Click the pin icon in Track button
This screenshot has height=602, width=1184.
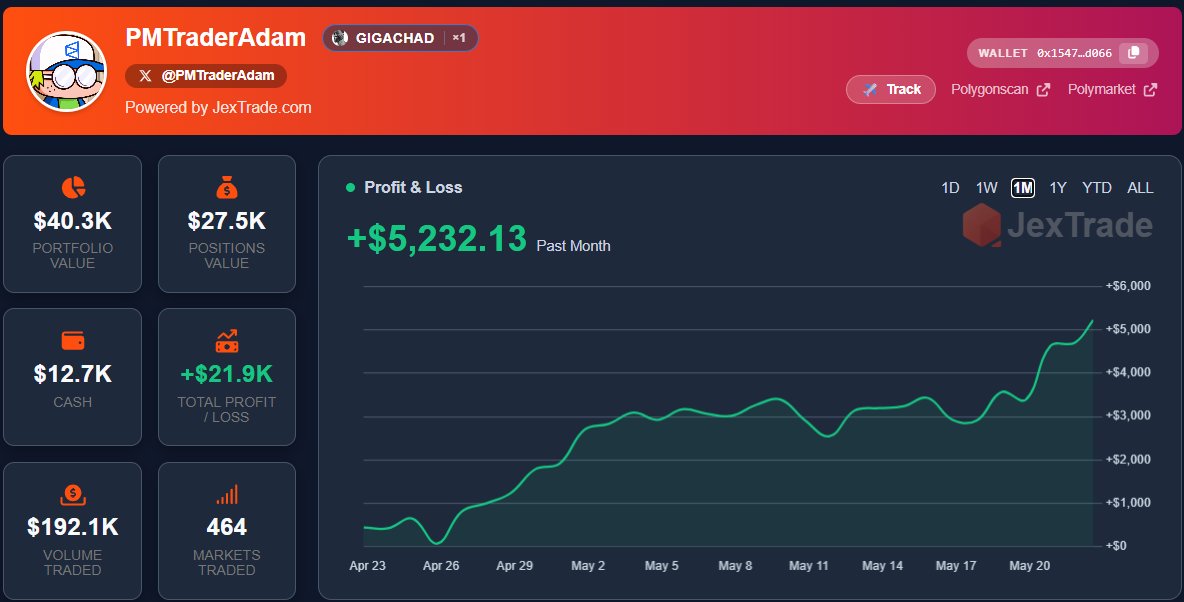click(x=870, y=90)
